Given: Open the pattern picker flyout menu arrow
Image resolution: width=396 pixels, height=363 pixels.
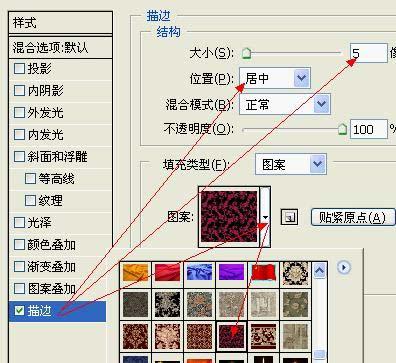Looking at the screenshot, I should coord(344,267).
